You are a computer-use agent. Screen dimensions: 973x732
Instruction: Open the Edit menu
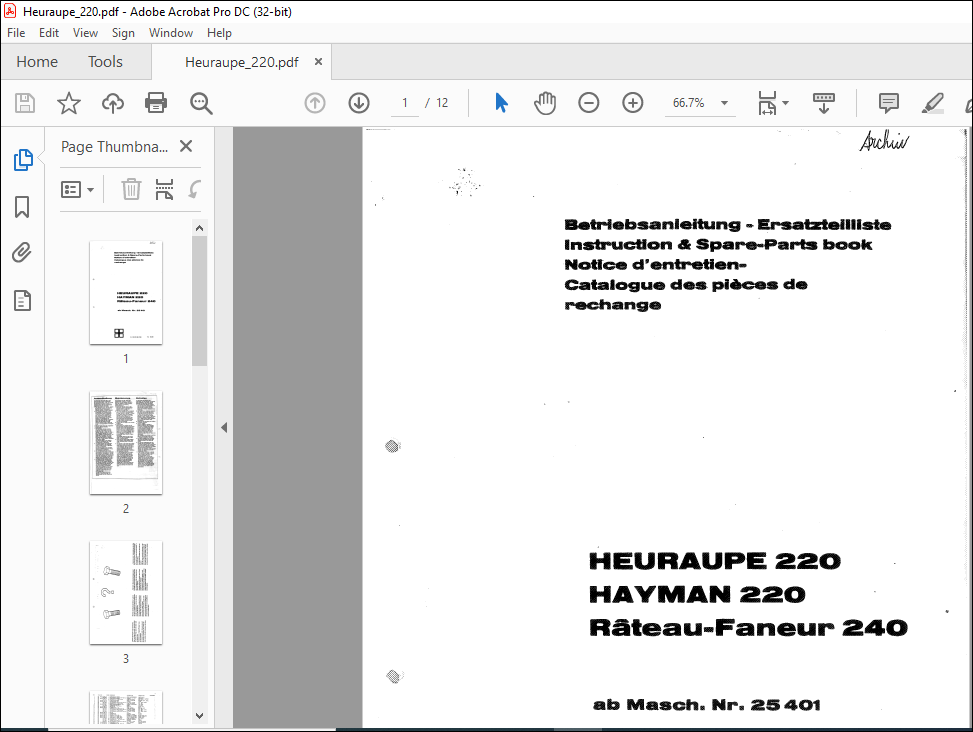(x=48, y=33)
